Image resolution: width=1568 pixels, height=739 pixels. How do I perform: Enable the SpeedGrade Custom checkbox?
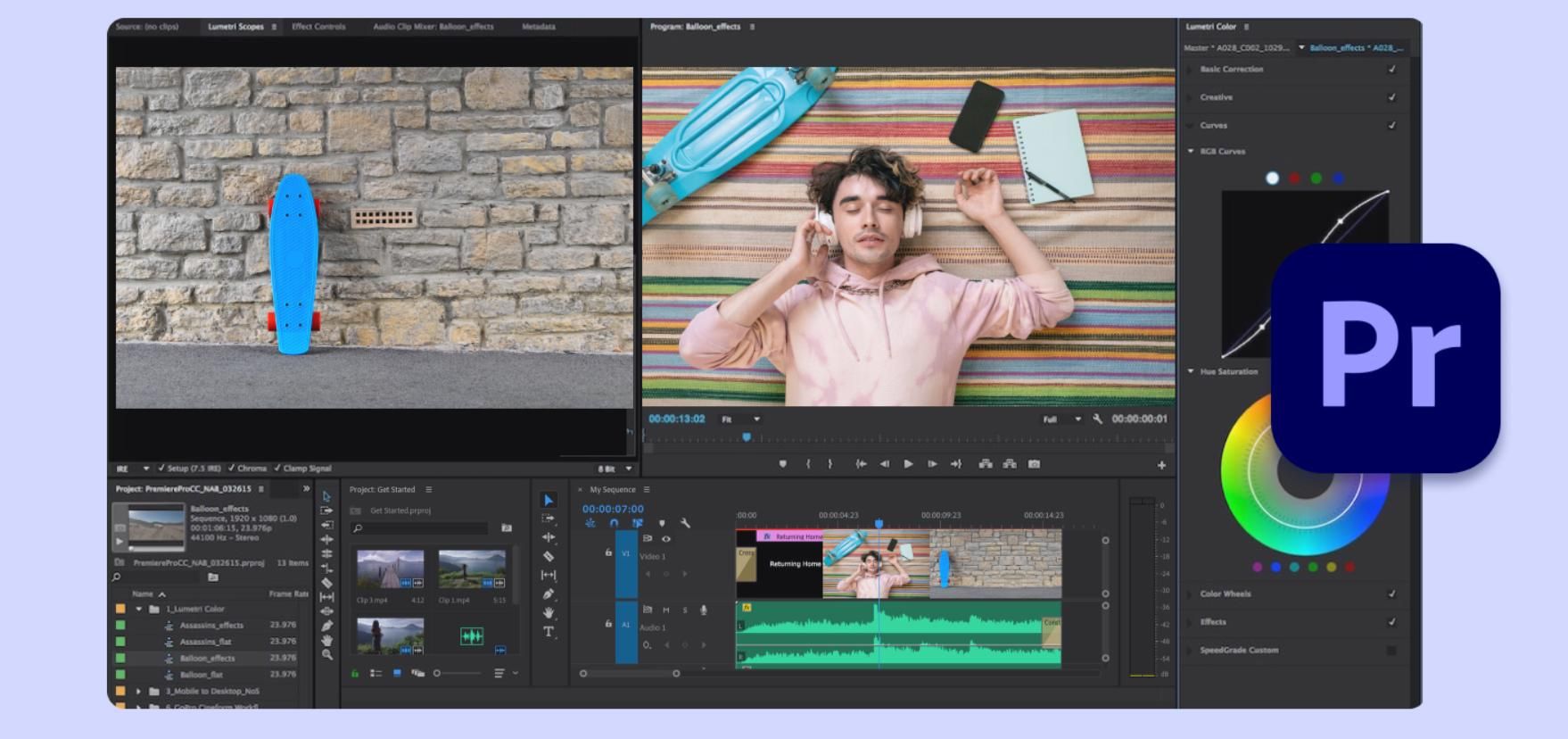(x=1391, y=651)
